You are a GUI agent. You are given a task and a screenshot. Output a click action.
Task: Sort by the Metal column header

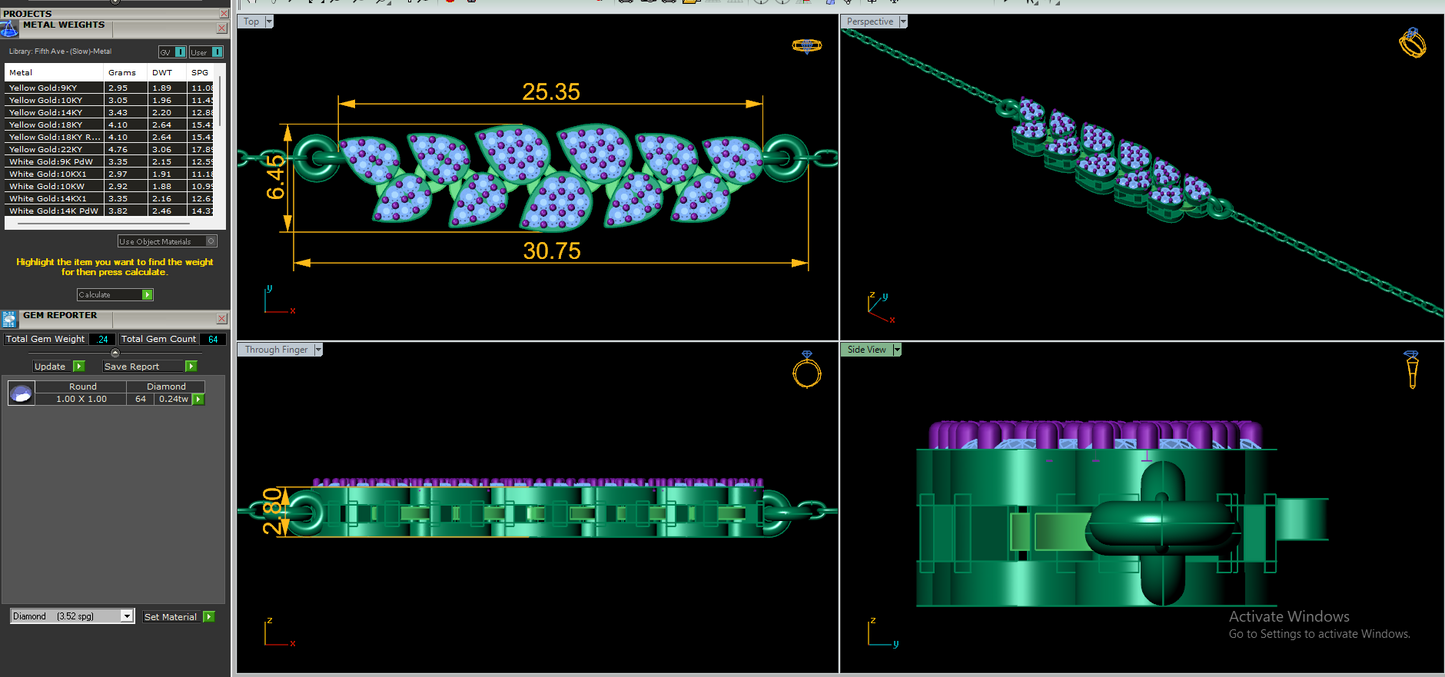coord(54,73)
